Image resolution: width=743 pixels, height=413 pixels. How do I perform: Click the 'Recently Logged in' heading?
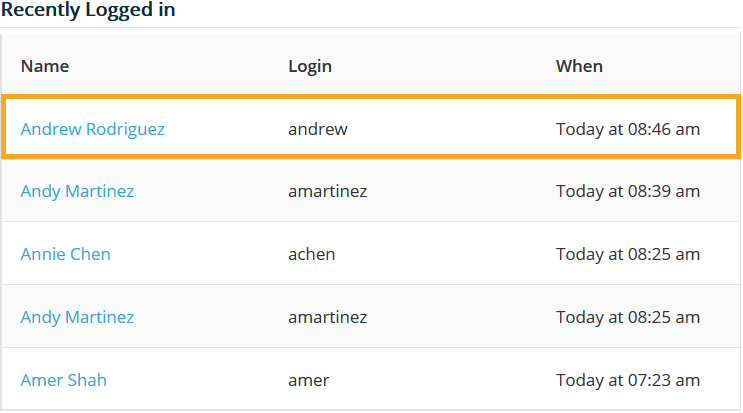89,11
